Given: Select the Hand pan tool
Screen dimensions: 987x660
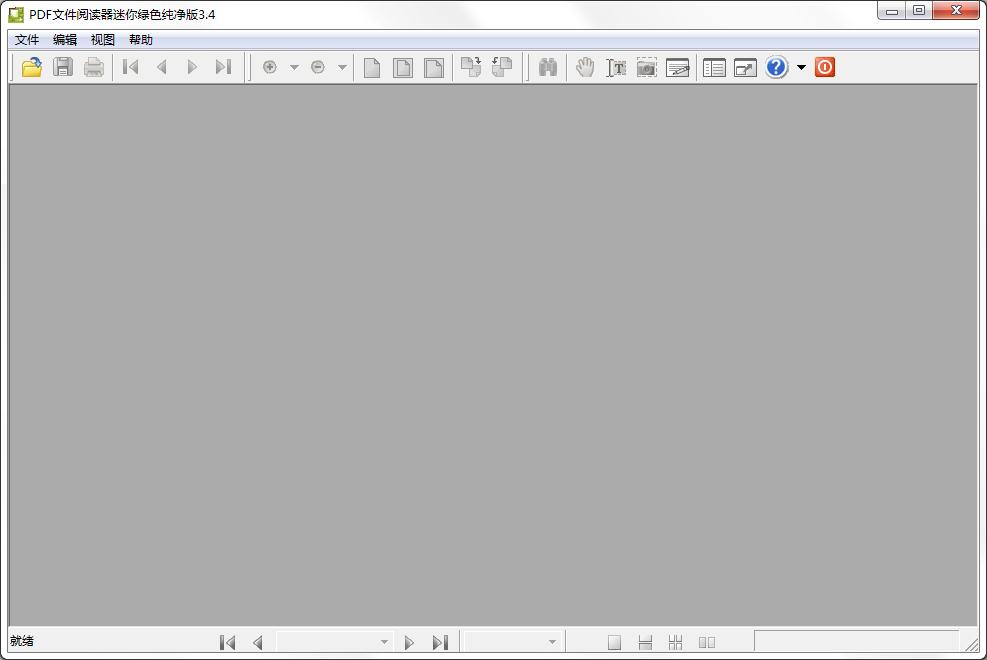Looking at the screenshot, I should click(x=585, y=67).
